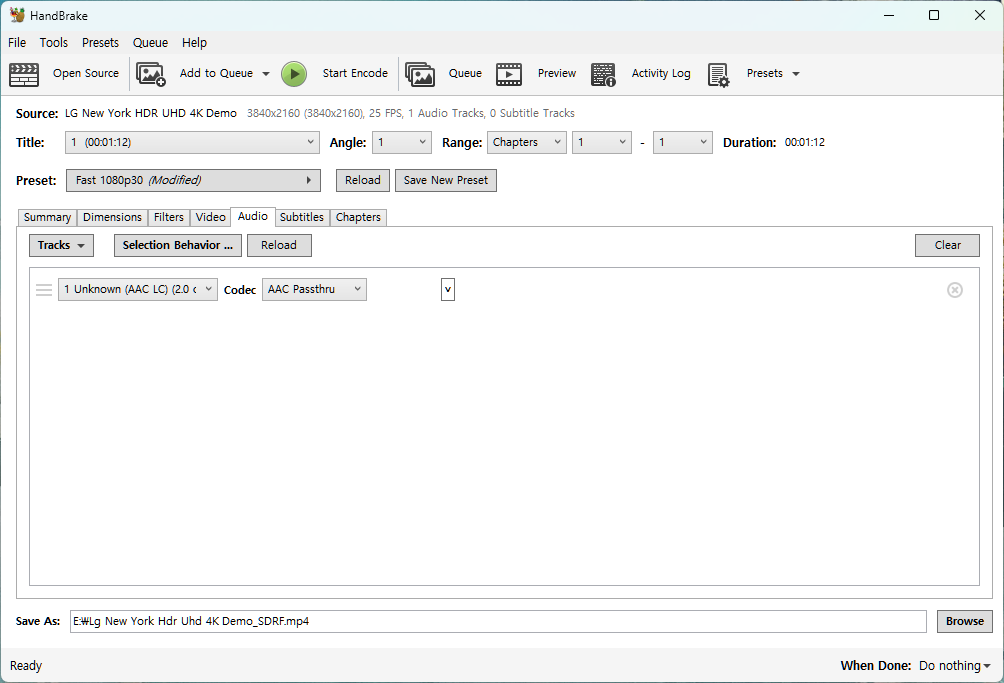Screen dimensions: 1004x683
Task: Open the Angle dropdown
Action: 402,142
